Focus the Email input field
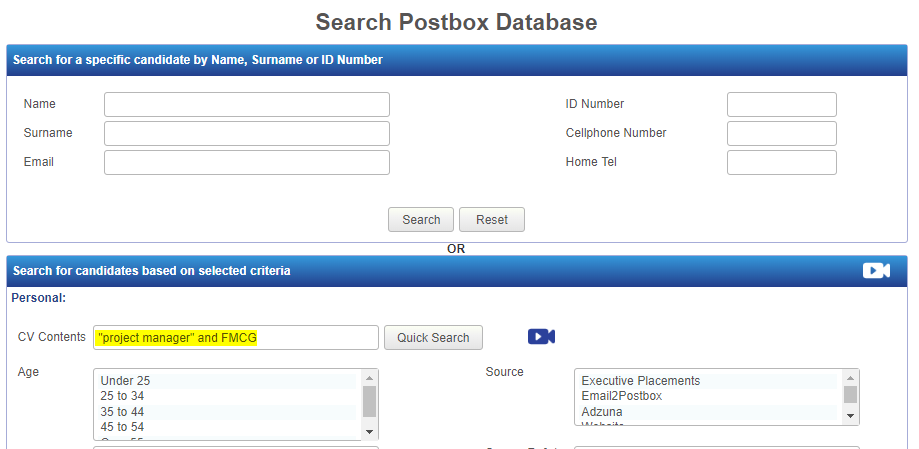919x449 pixels. (x=247, y=162)
